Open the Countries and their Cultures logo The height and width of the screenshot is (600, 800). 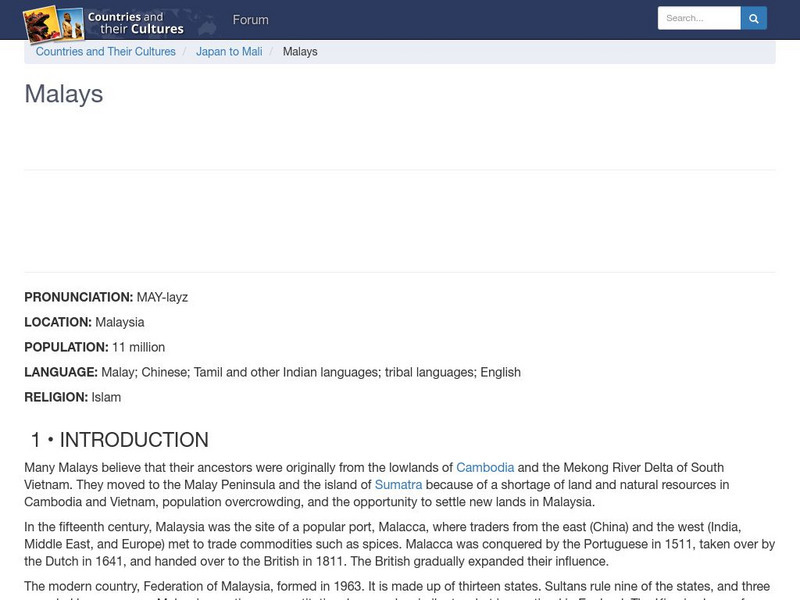click(105, 23)
